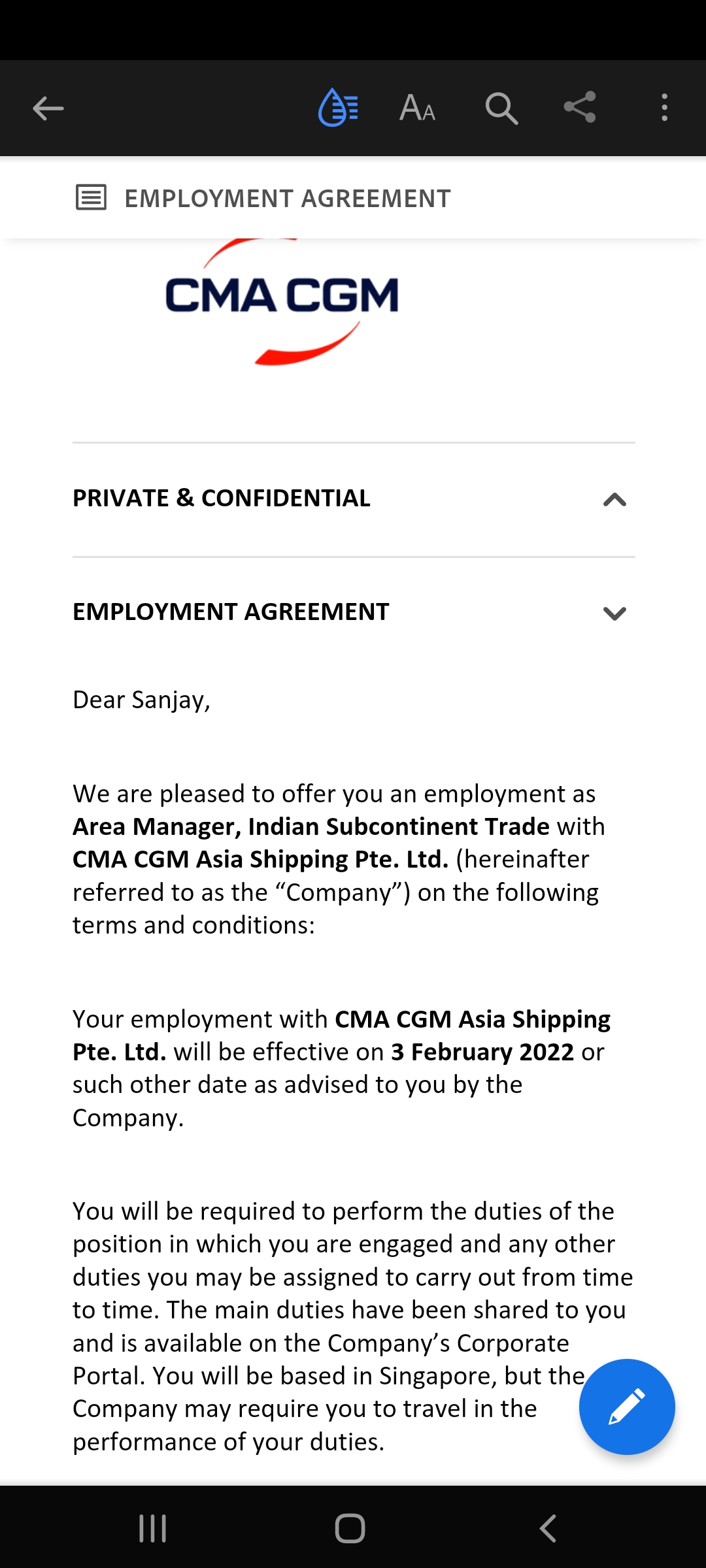
Task: Tap the blue pencil edit button
Action: 627,1407
